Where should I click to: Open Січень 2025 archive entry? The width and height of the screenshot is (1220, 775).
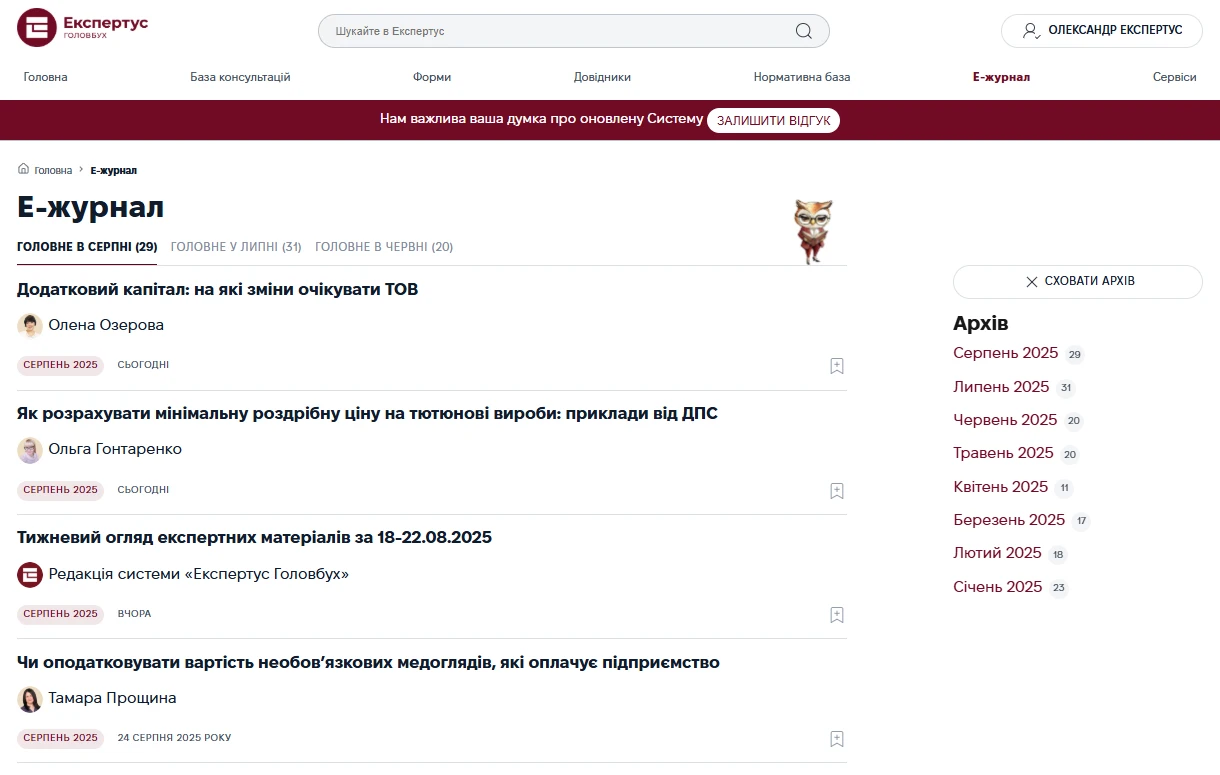(997, 587)
